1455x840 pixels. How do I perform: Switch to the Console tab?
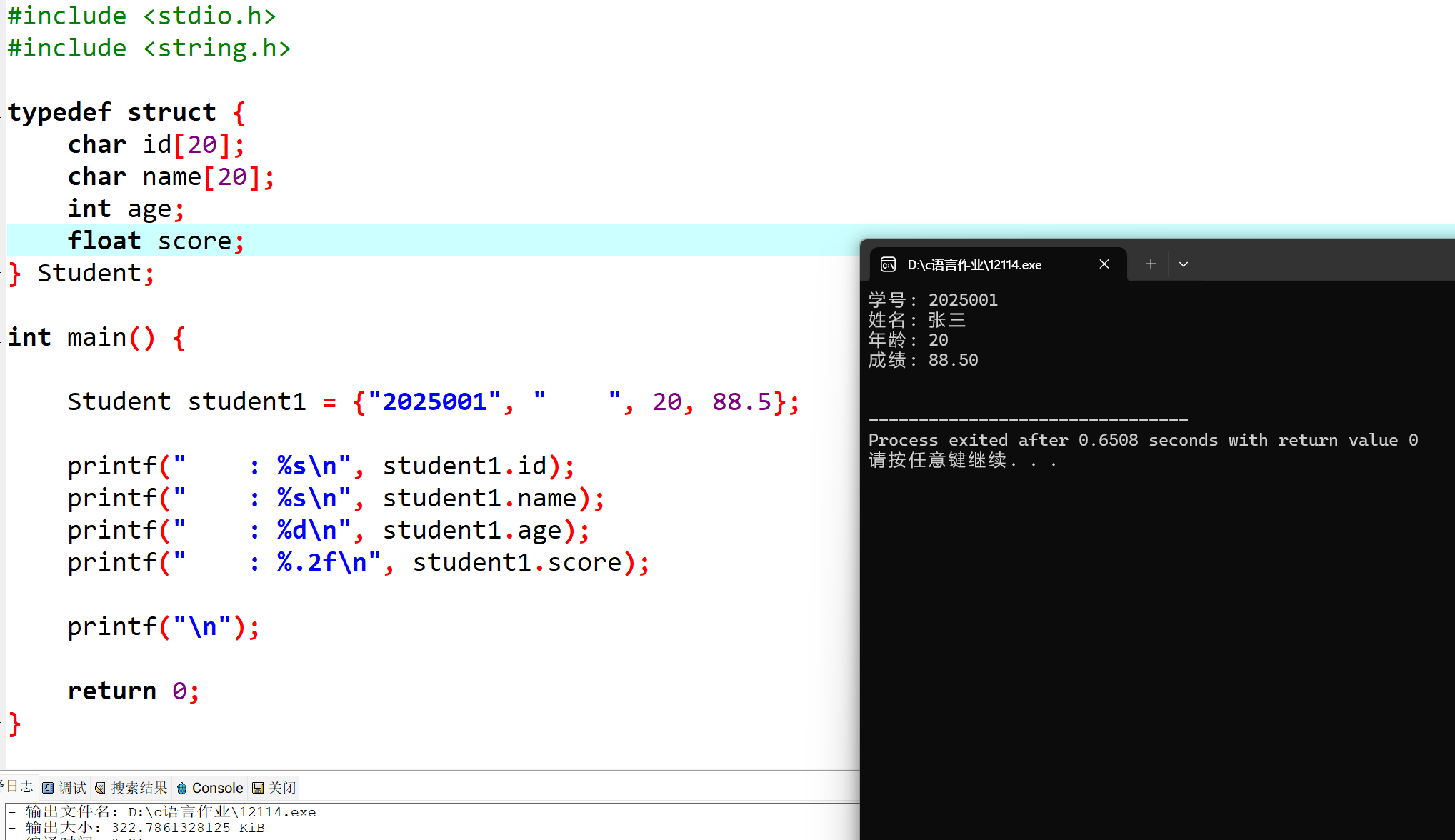pyautogui.click(x=211, y=788)
